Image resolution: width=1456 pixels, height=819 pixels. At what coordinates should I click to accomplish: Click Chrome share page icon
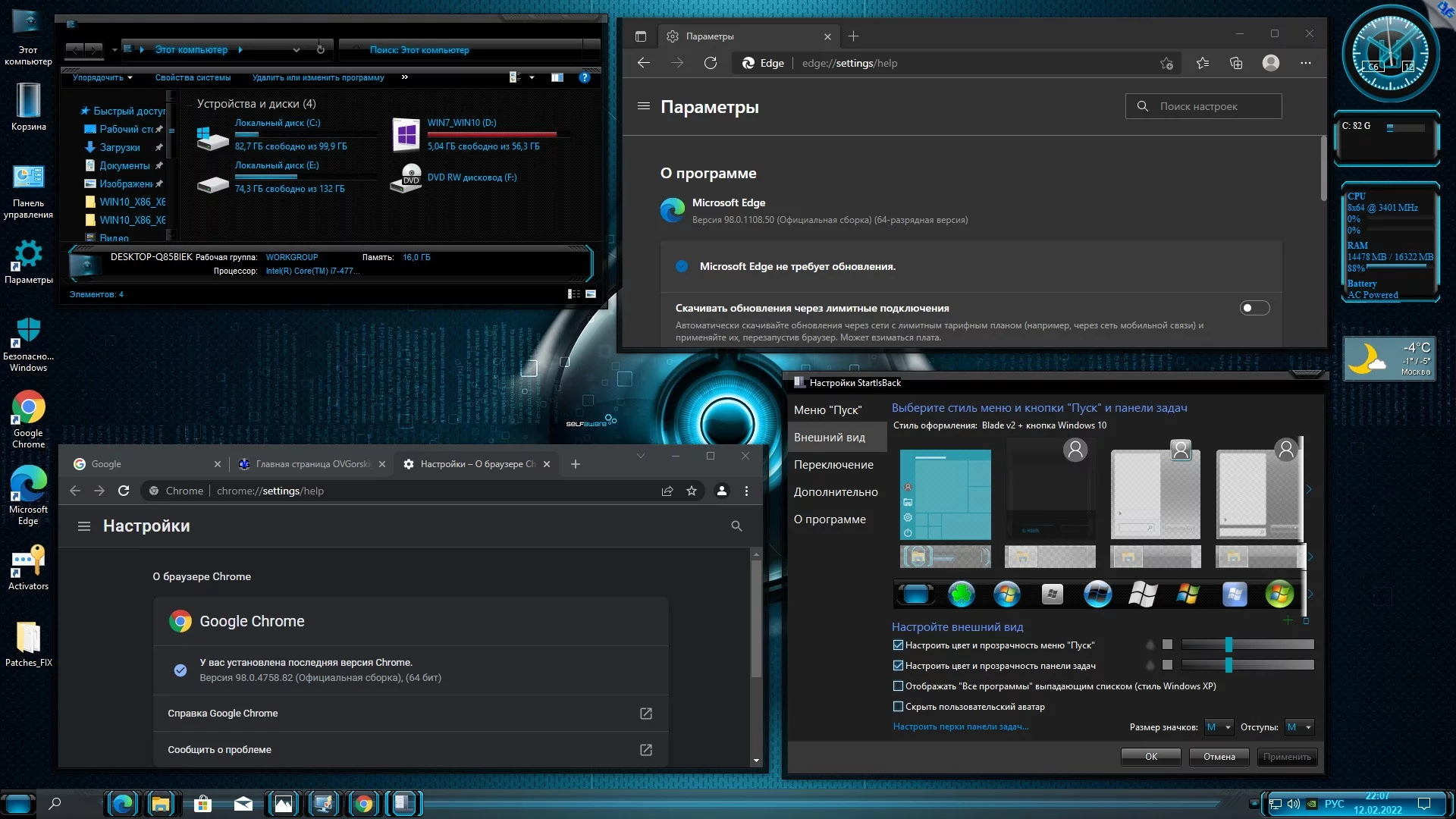(x=667, y=491)
